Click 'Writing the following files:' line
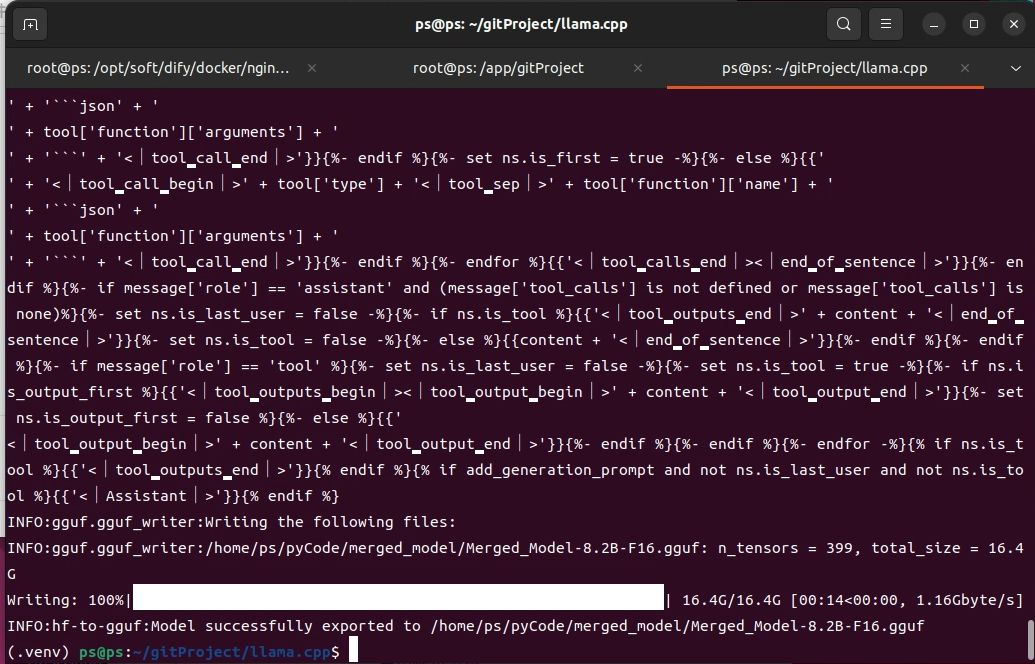This screenshot has width=1035, height=664. [232, 522]
